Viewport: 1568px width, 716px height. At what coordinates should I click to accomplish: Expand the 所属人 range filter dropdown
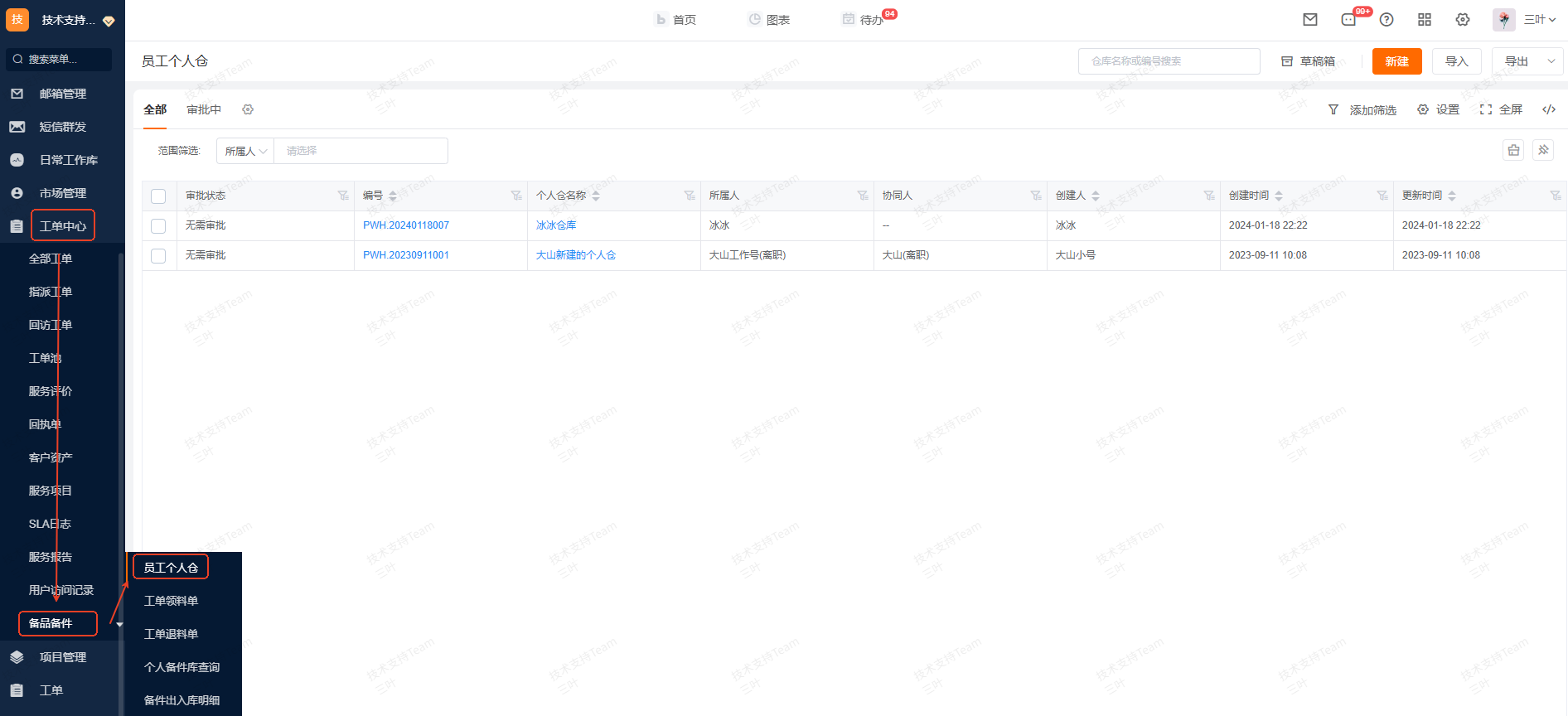click(245, 151)
